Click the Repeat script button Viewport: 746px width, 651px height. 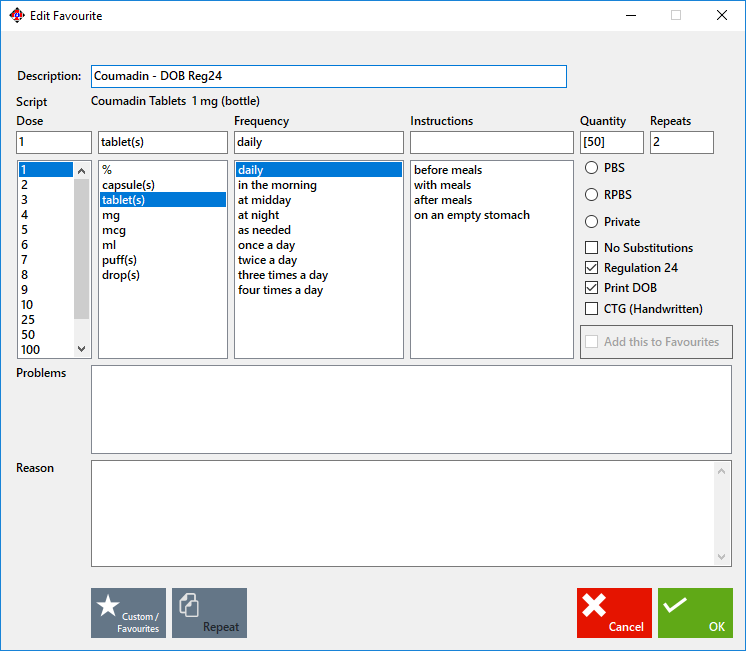[209, 612]
